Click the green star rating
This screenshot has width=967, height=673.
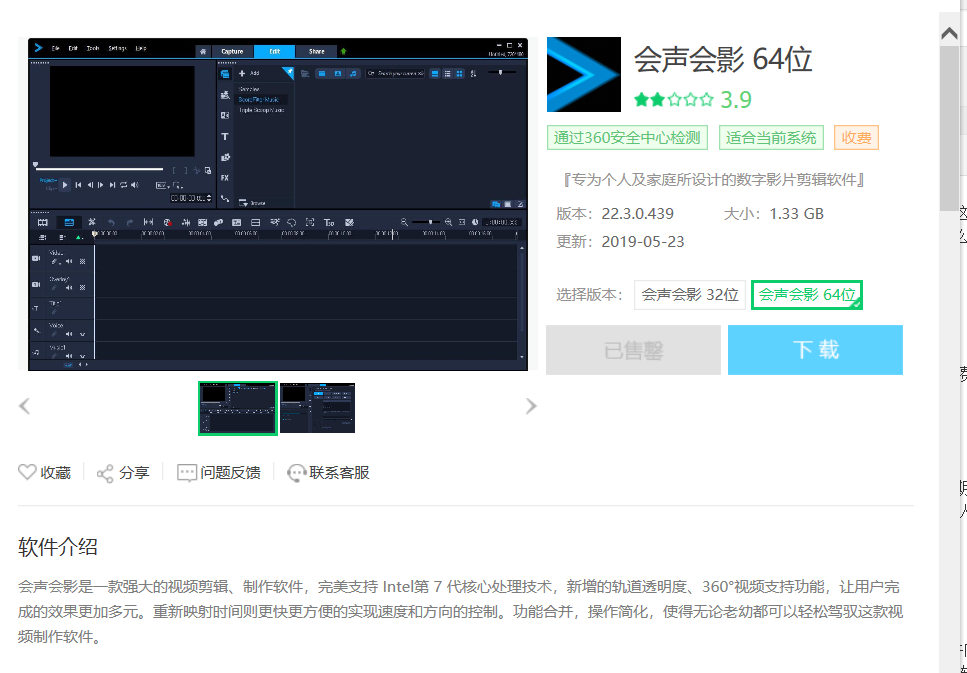click(x=674, y=99)
